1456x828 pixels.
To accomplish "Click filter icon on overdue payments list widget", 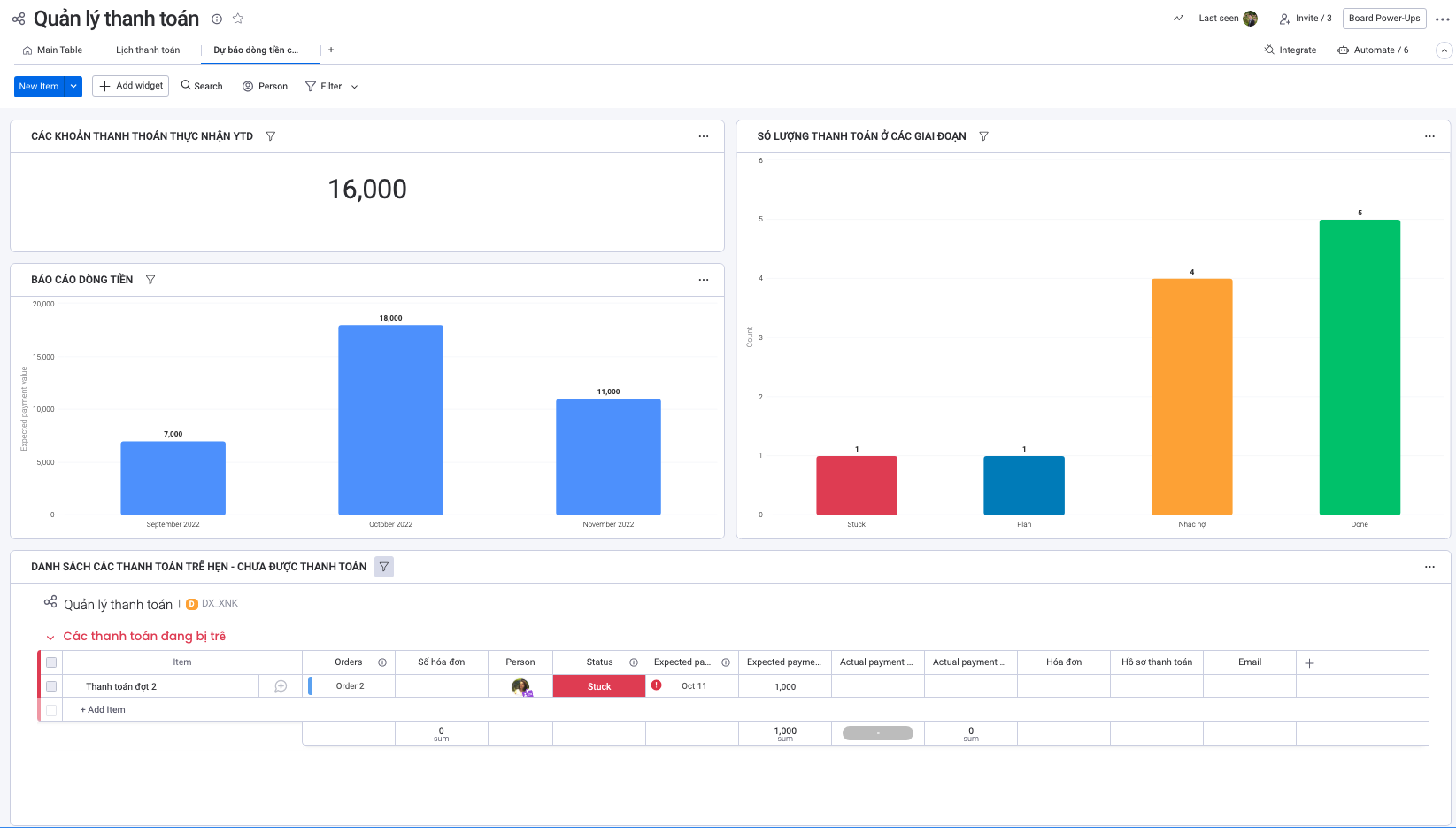I will [384, 567].
